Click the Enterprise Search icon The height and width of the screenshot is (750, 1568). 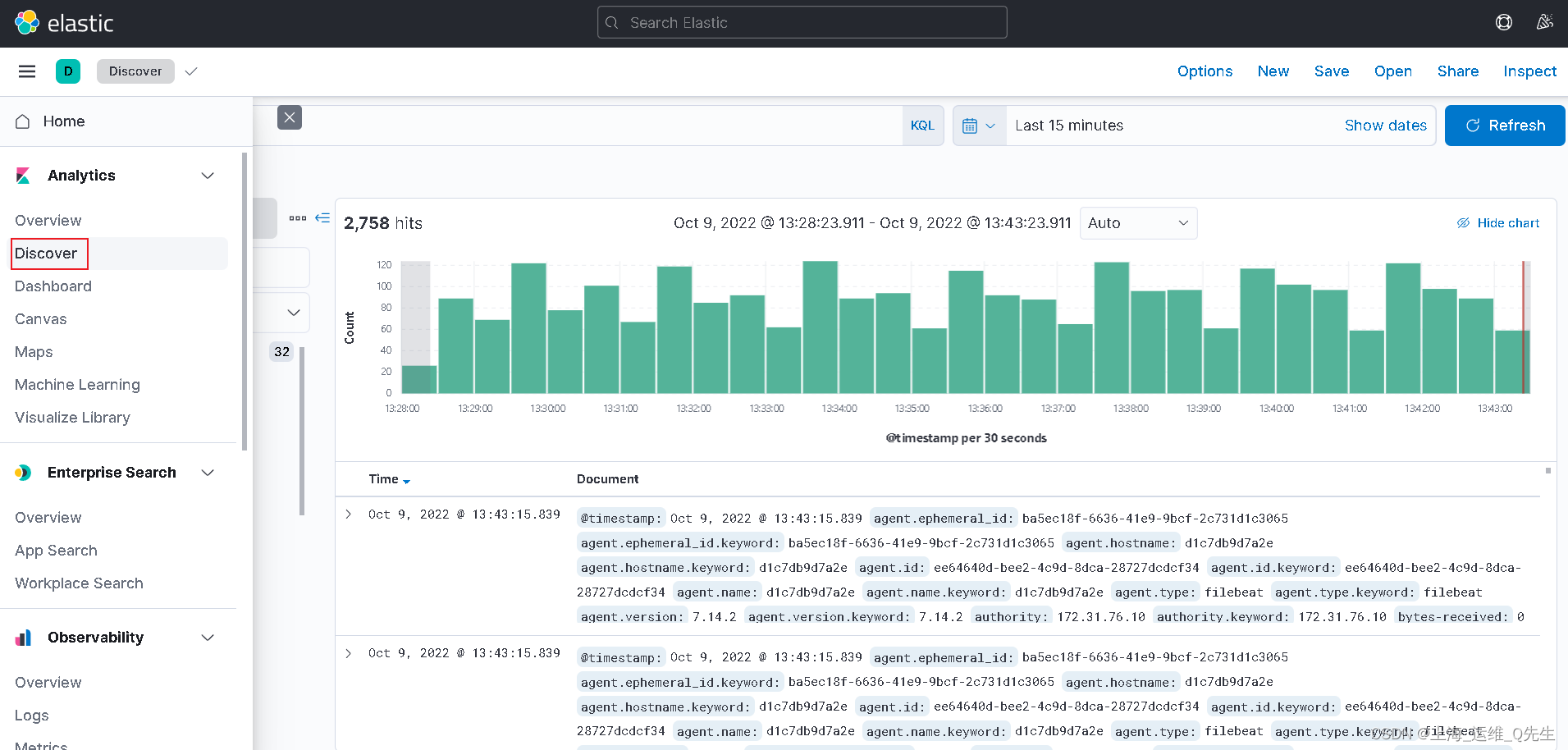click(x=23, y=473)
